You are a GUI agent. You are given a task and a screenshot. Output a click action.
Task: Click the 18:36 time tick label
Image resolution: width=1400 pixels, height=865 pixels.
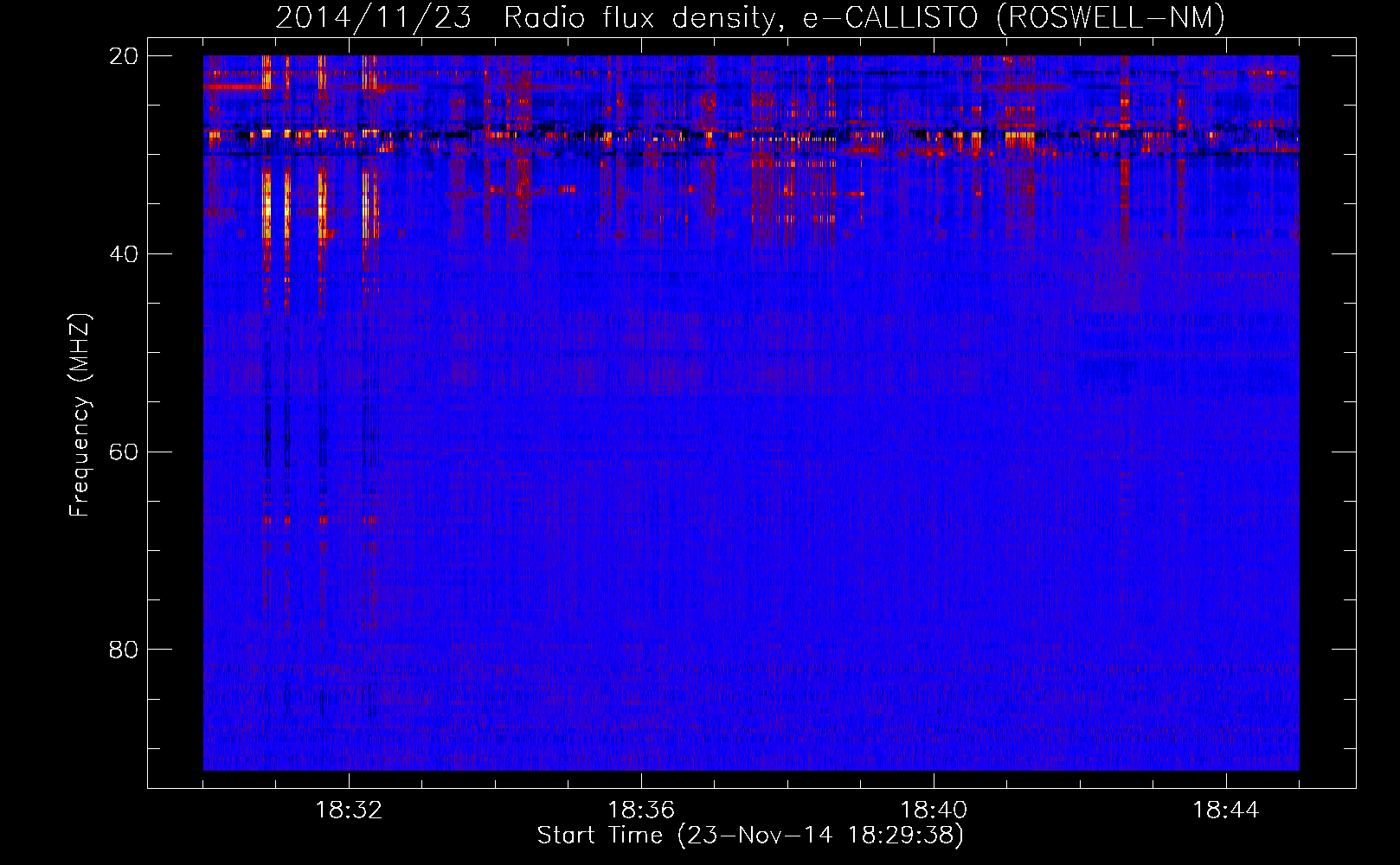coord(641,811)
